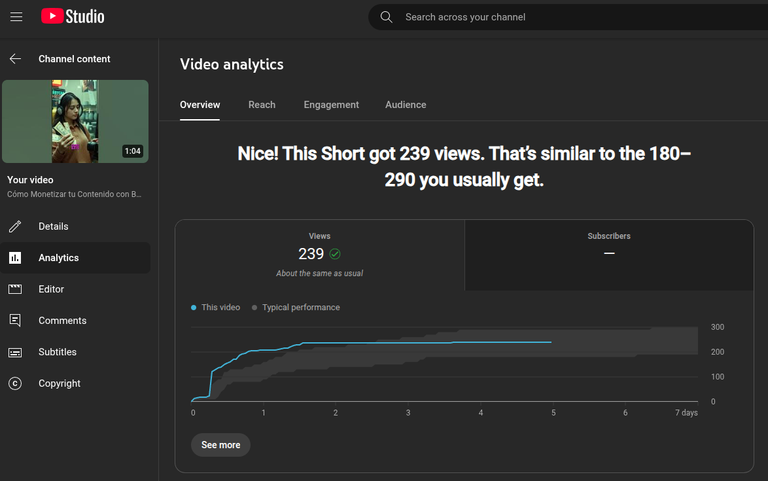
Task: Click the See more button
Action: [x=220, y=445]
